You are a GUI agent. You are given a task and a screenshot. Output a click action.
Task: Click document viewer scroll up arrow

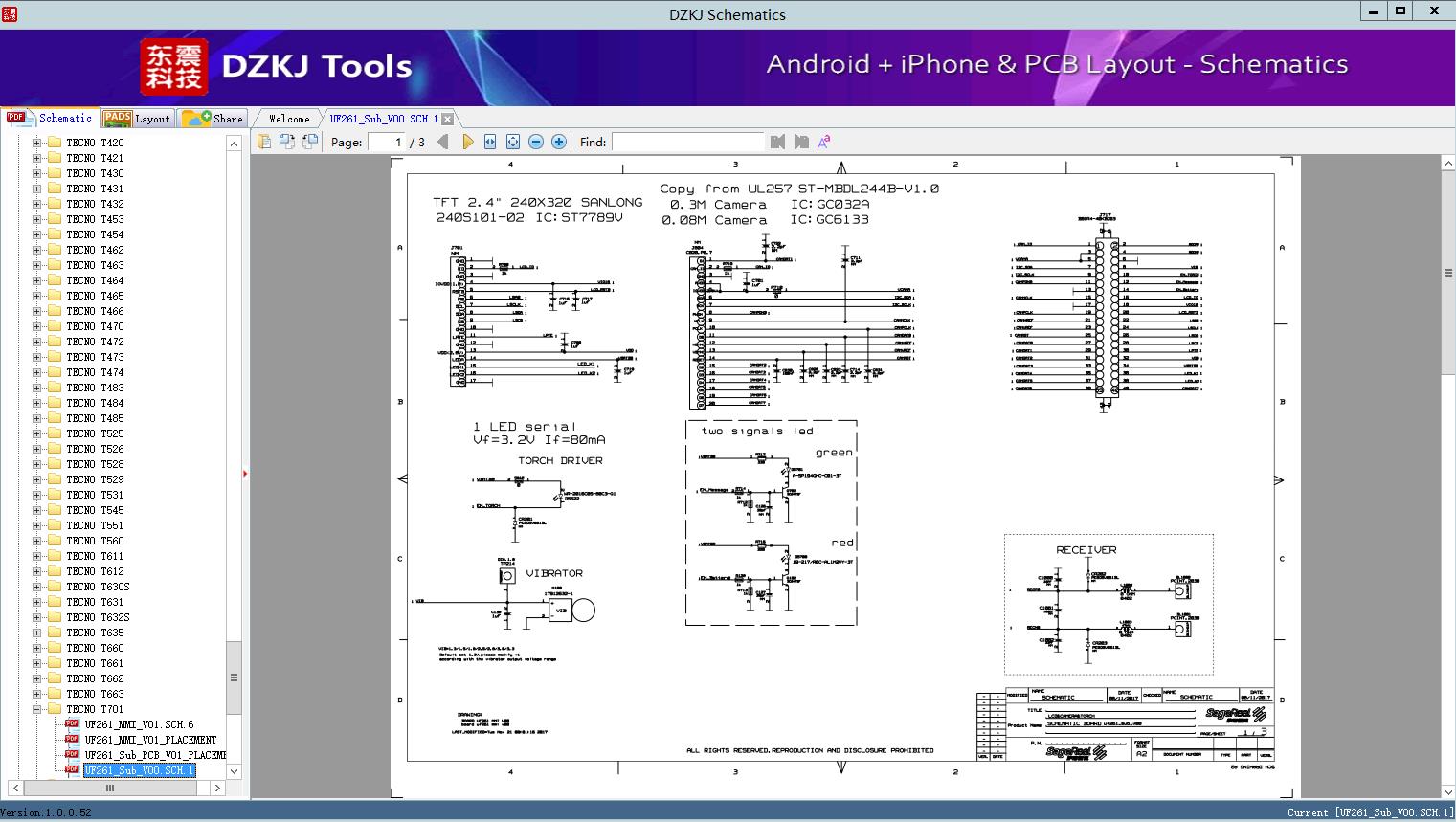click(1448, 165)
